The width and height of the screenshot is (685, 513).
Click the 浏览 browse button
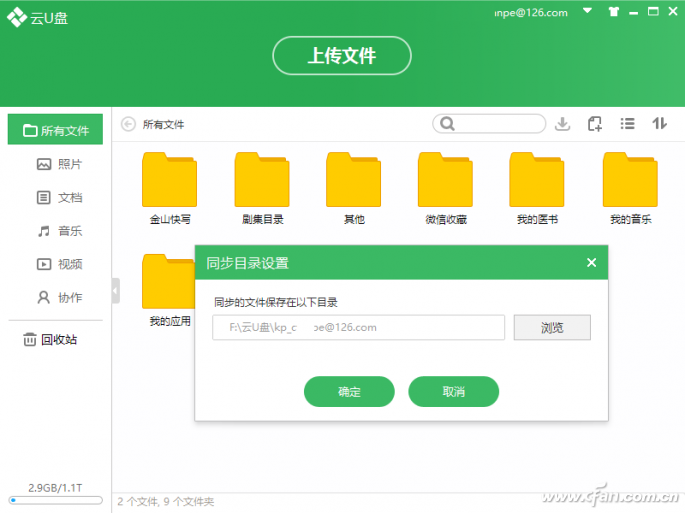552,327
